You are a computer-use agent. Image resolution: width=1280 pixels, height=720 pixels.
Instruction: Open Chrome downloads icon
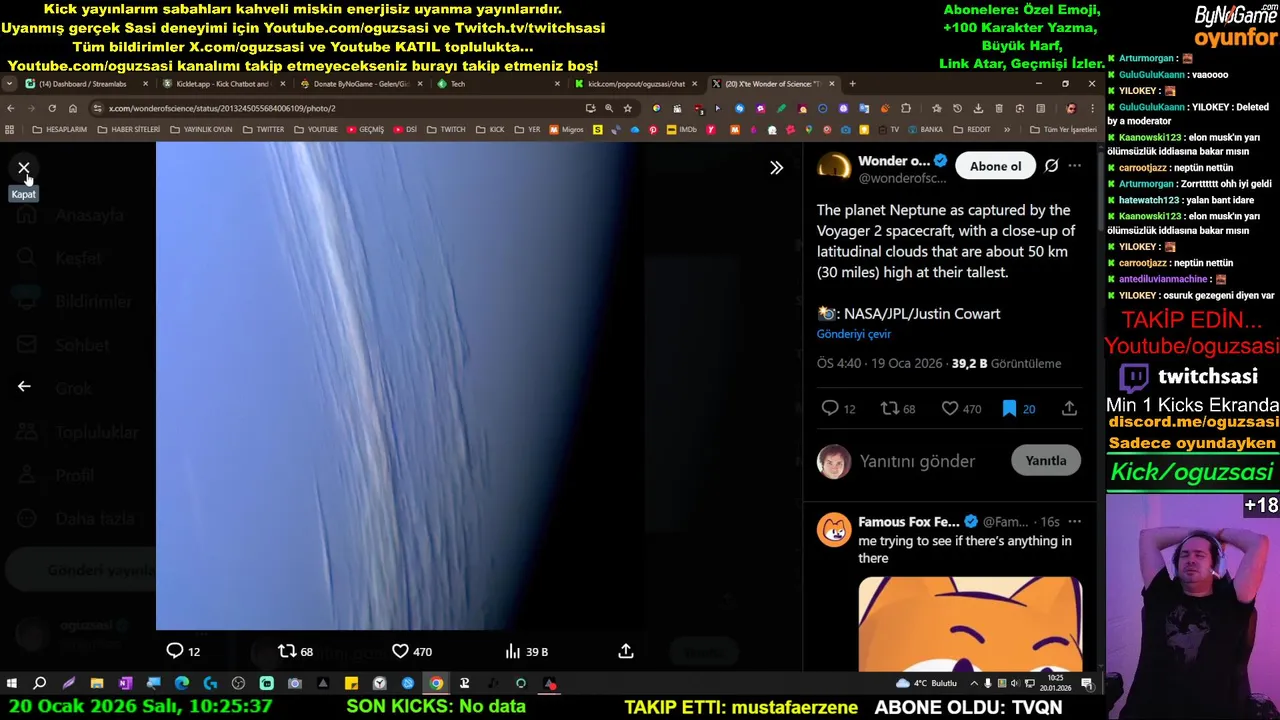978,108
